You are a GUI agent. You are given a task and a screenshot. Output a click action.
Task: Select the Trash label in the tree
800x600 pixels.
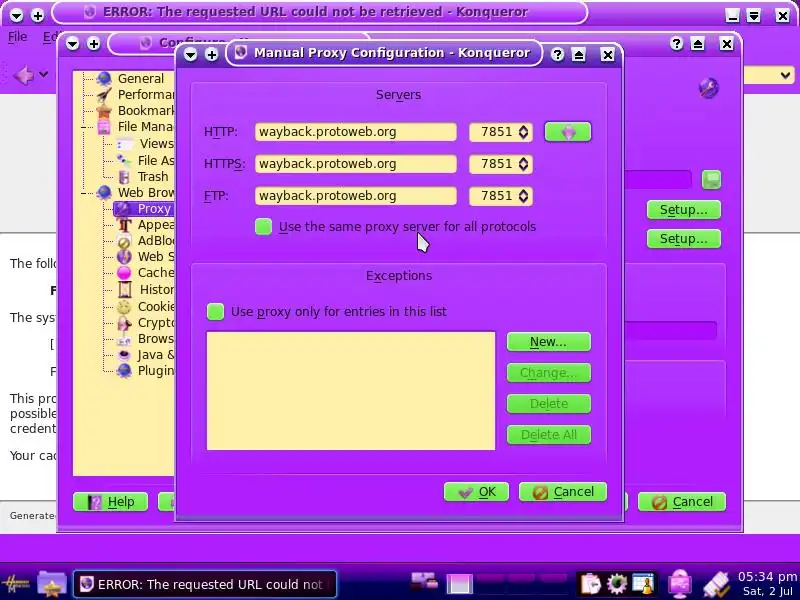pyautogui.click(x=153, y=177)
